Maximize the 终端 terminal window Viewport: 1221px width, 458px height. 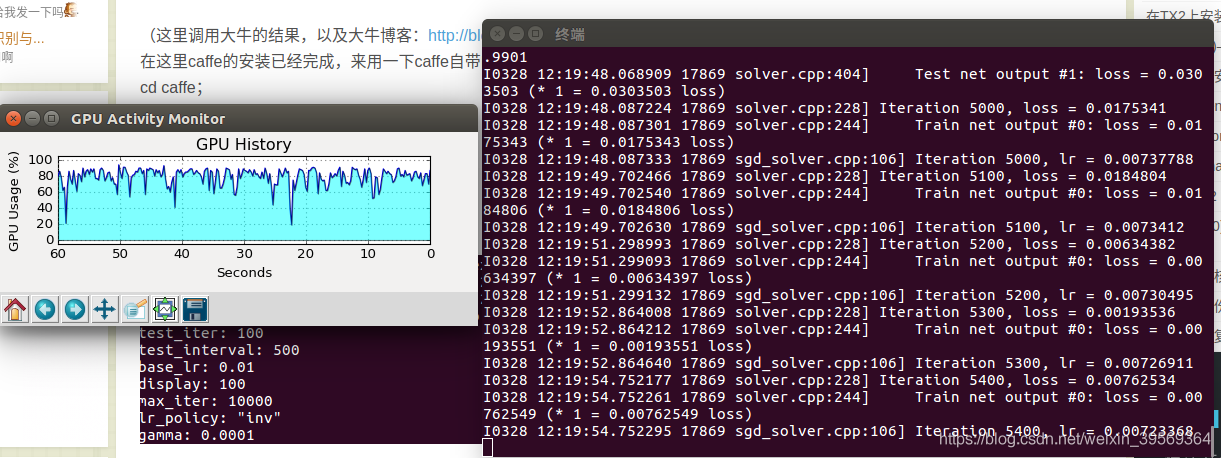[535, 33]
